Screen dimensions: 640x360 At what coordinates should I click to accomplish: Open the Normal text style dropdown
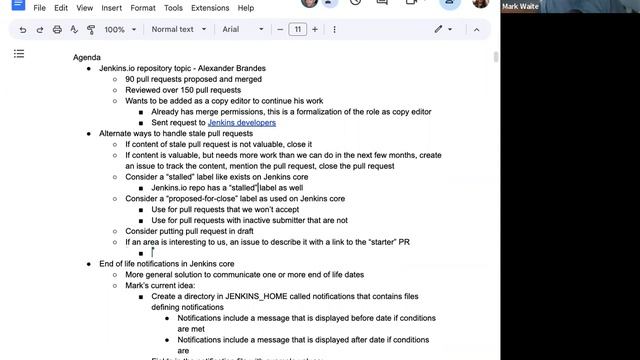[179, 29]
